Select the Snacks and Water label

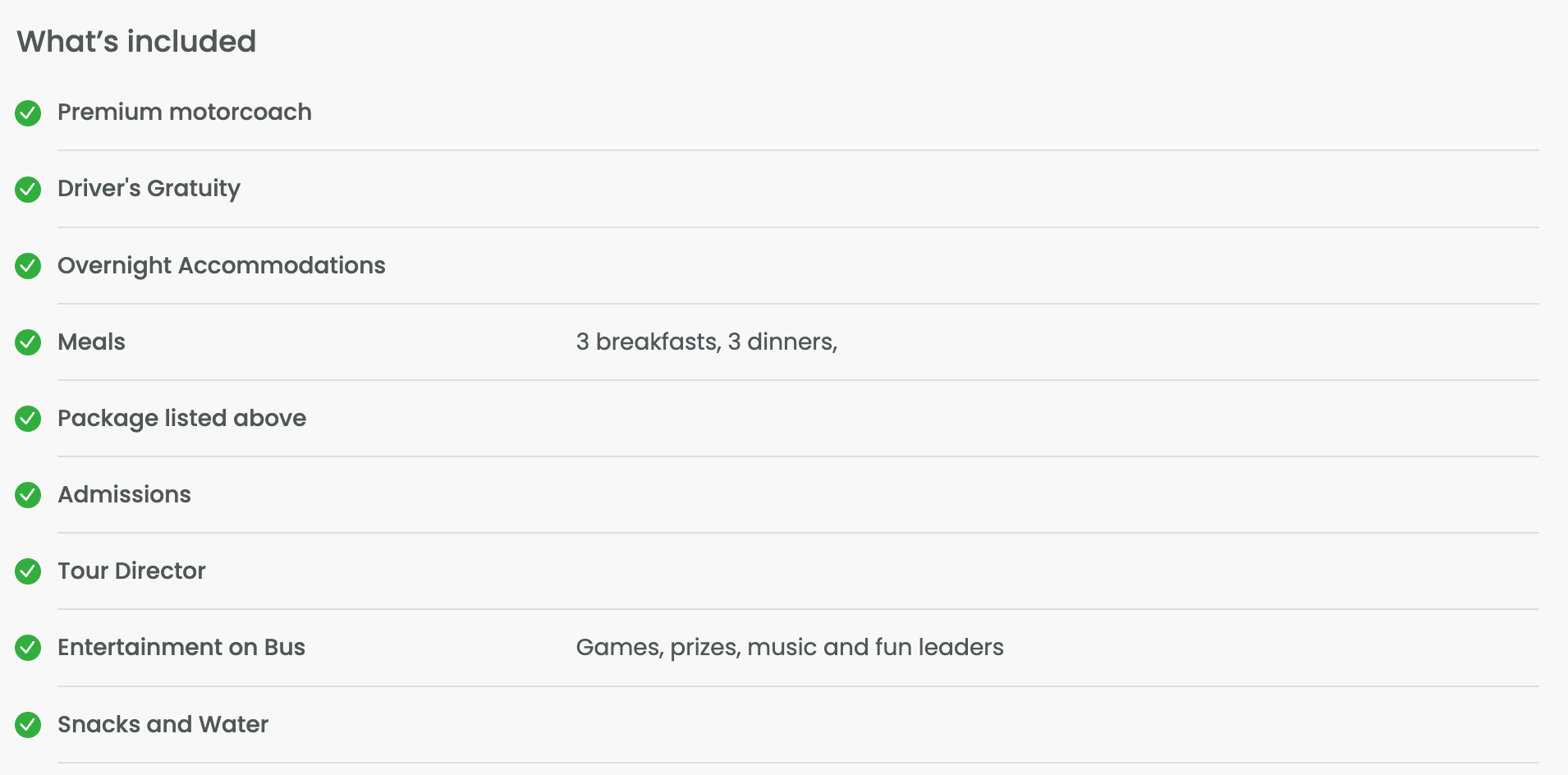163,724
